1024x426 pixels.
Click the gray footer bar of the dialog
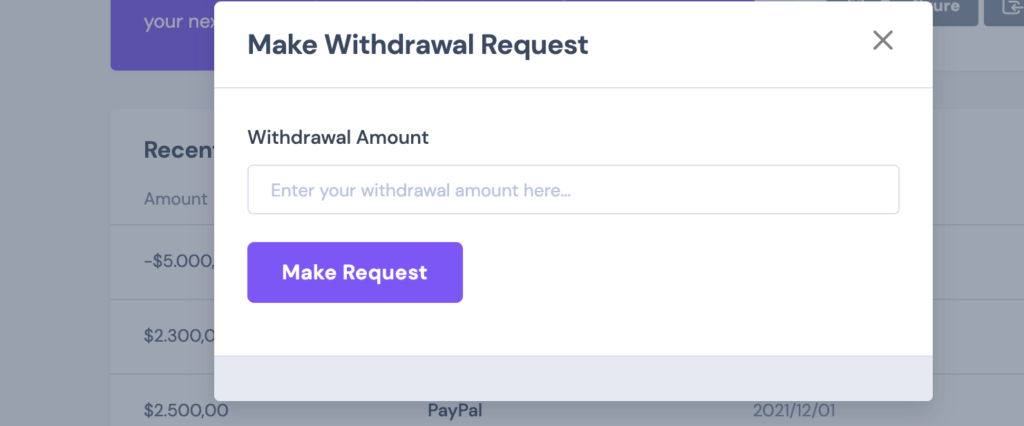573,378
